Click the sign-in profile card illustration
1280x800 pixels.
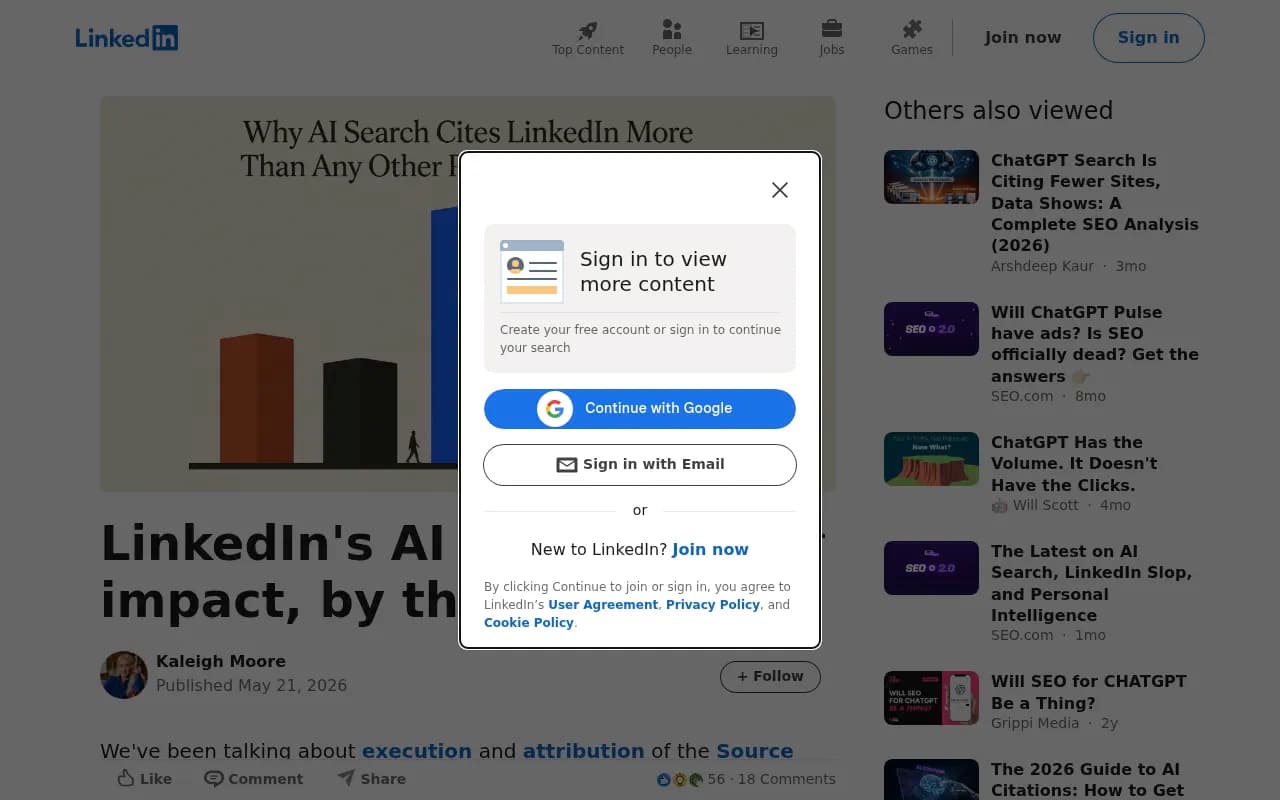532,271
